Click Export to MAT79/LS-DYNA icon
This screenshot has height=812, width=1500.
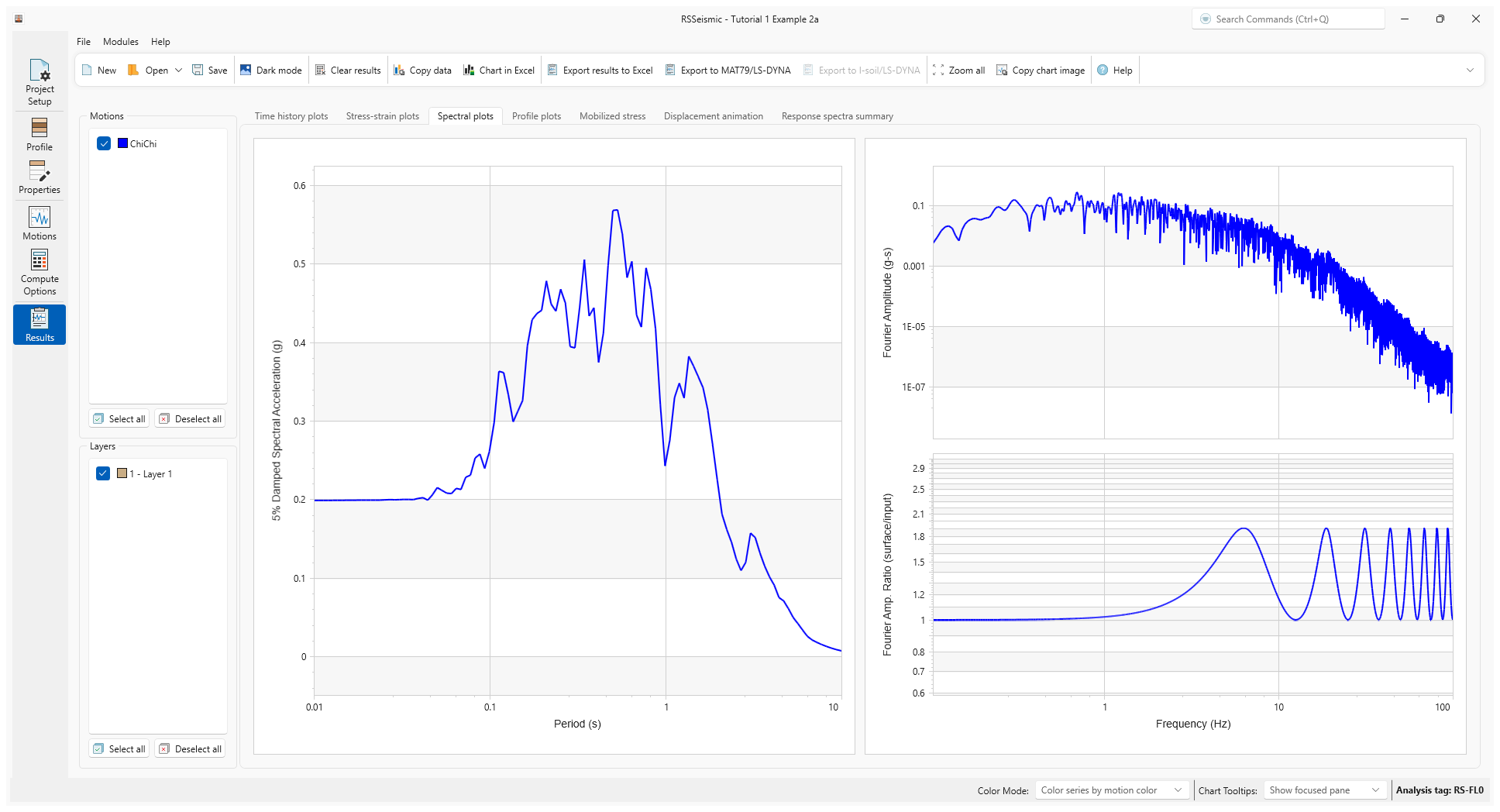[670, 71]
